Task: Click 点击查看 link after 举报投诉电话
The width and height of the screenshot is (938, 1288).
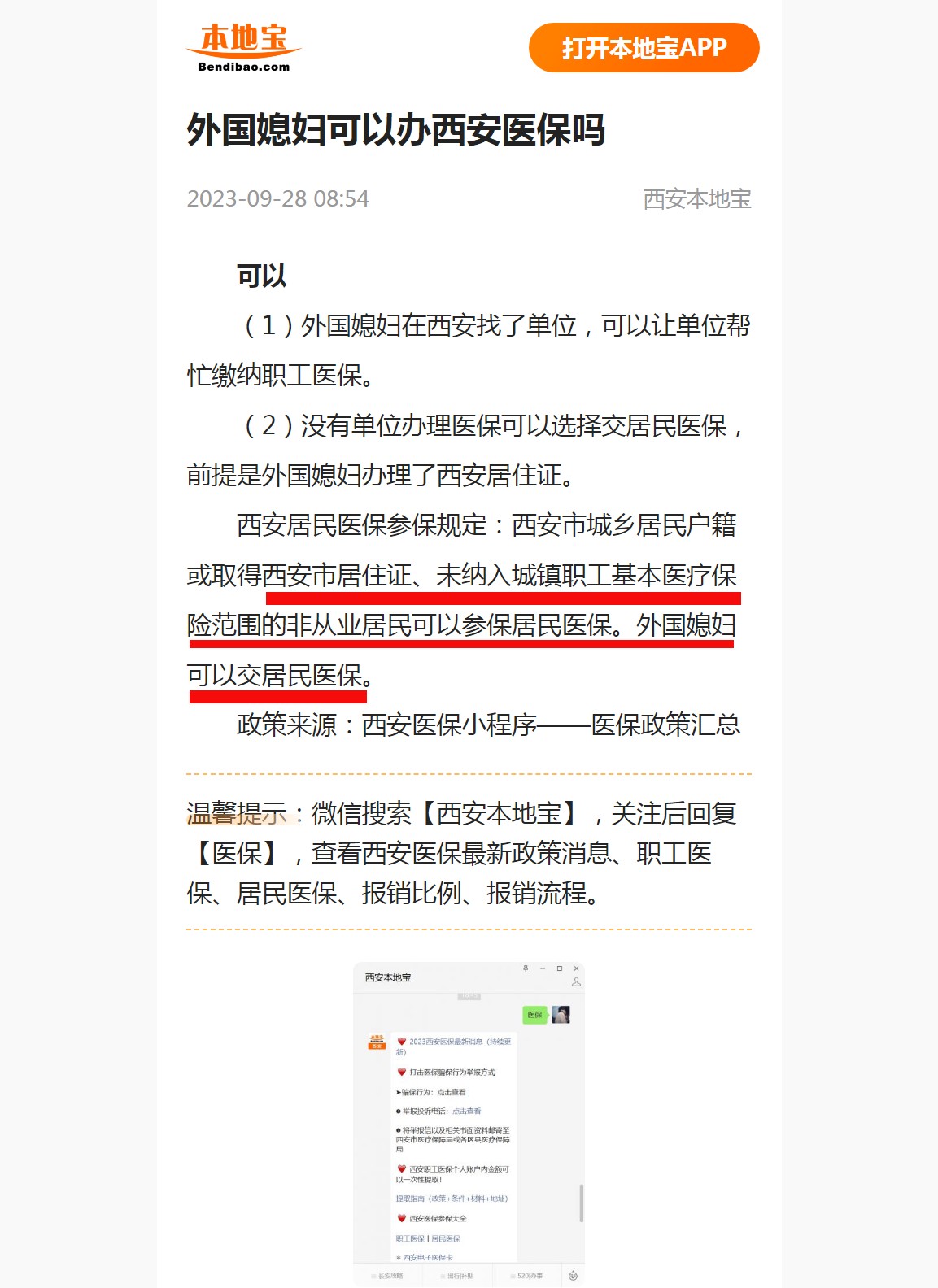Action: pos(467,1111)
